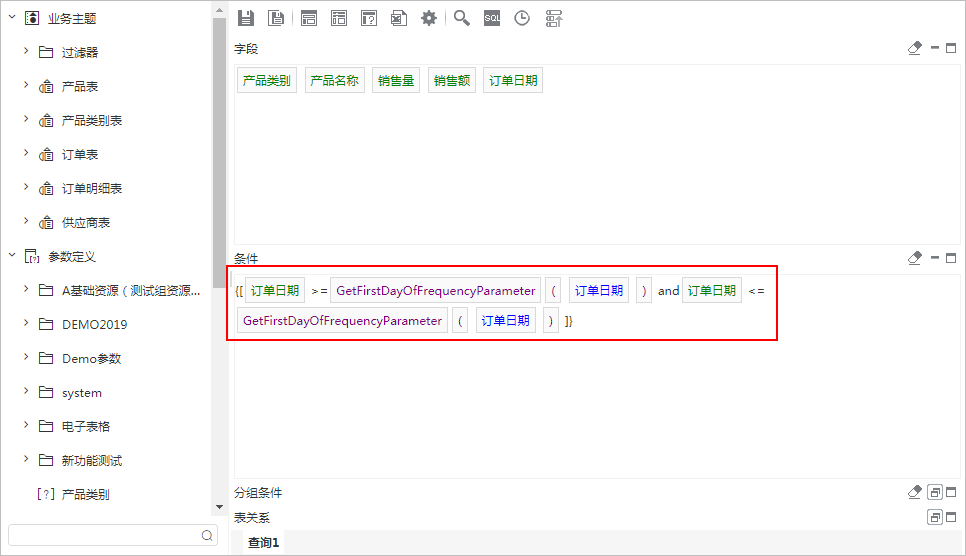Expand the system folder

coord(26,391)
